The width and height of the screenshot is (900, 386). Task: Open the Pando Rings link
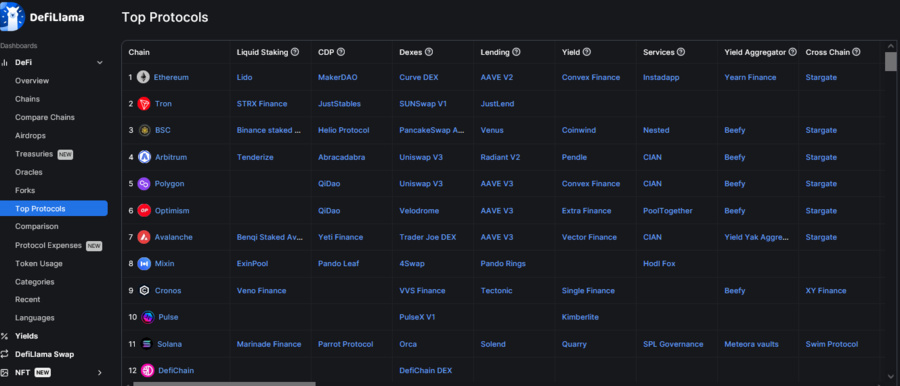click(x=503, y=264)
